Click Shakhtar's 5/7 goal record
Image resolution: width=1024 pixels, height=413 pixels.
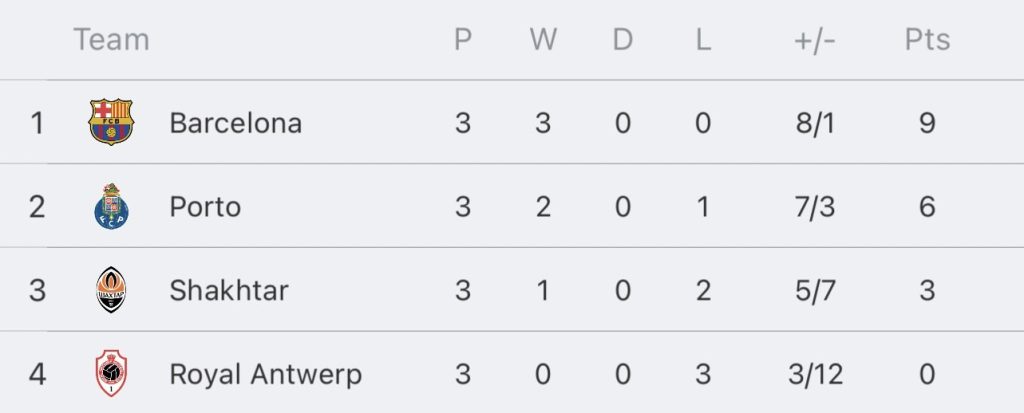815,291
